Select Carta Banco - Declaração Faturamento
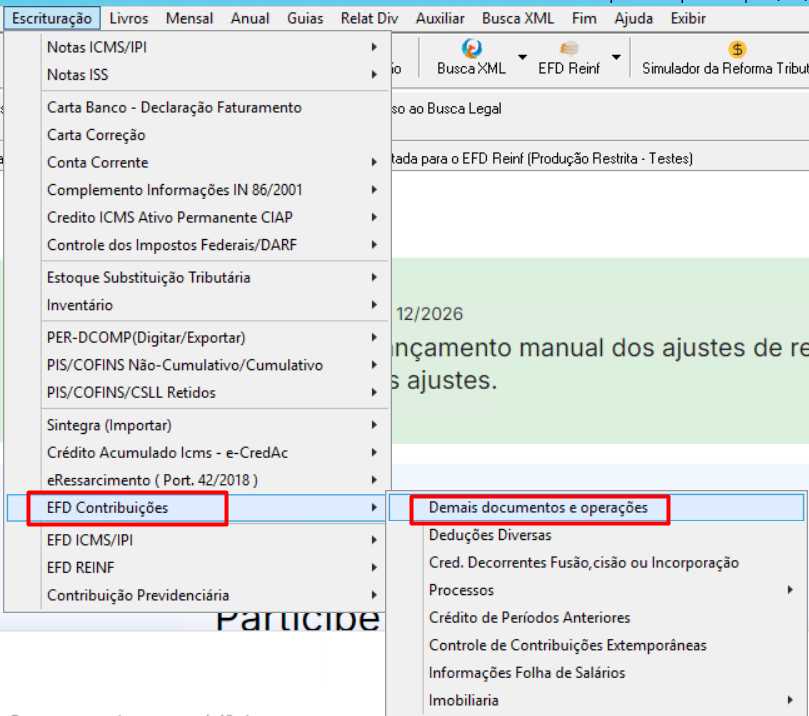Image resolution: width=809 pixels, height=716 pixels. (x=196, y=107)
